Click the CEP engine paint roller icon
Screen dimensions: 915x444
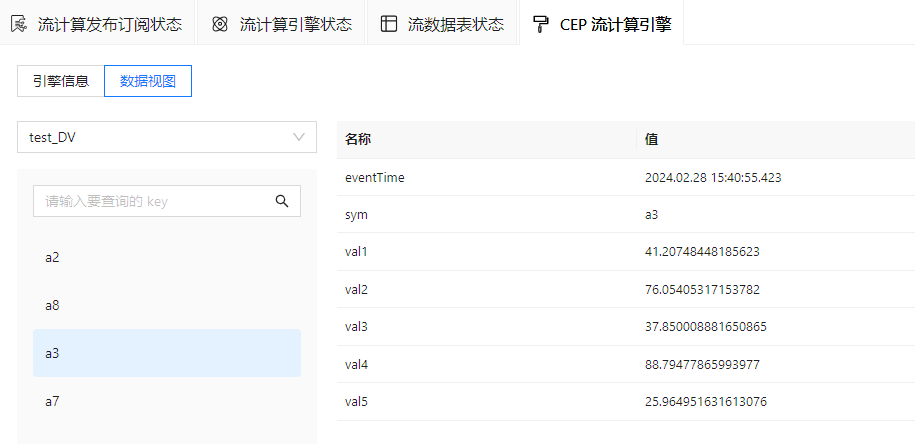[x=541, y=25]
